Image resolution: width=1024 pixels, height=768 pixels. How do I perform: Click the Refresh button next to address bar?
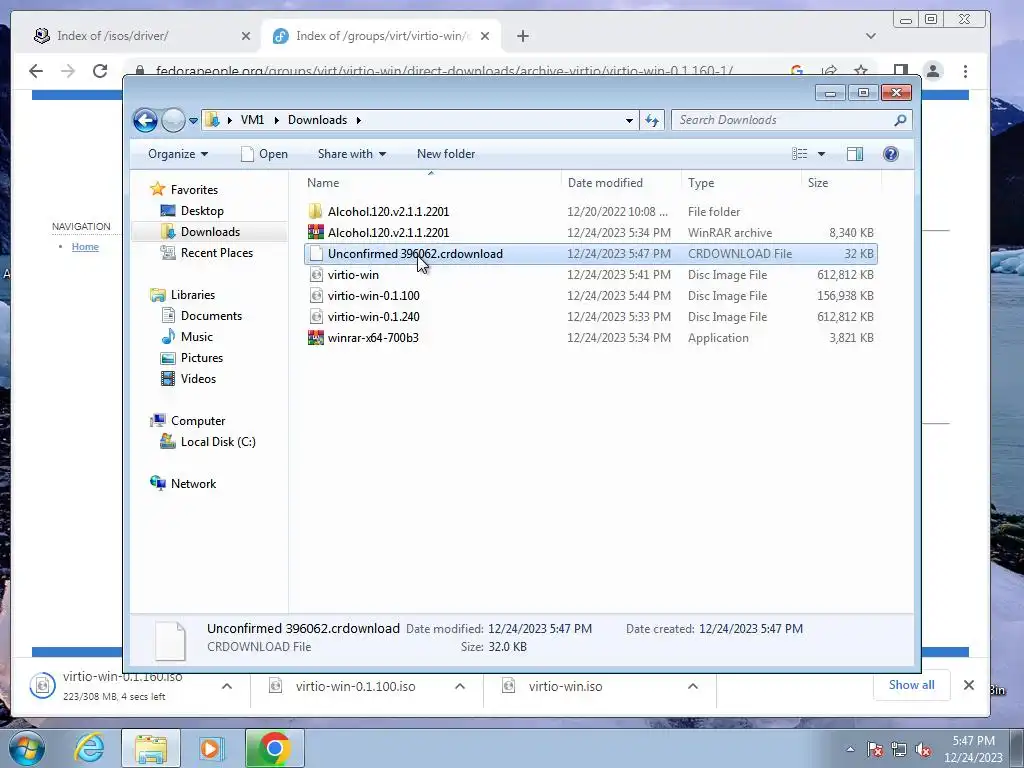652,120
